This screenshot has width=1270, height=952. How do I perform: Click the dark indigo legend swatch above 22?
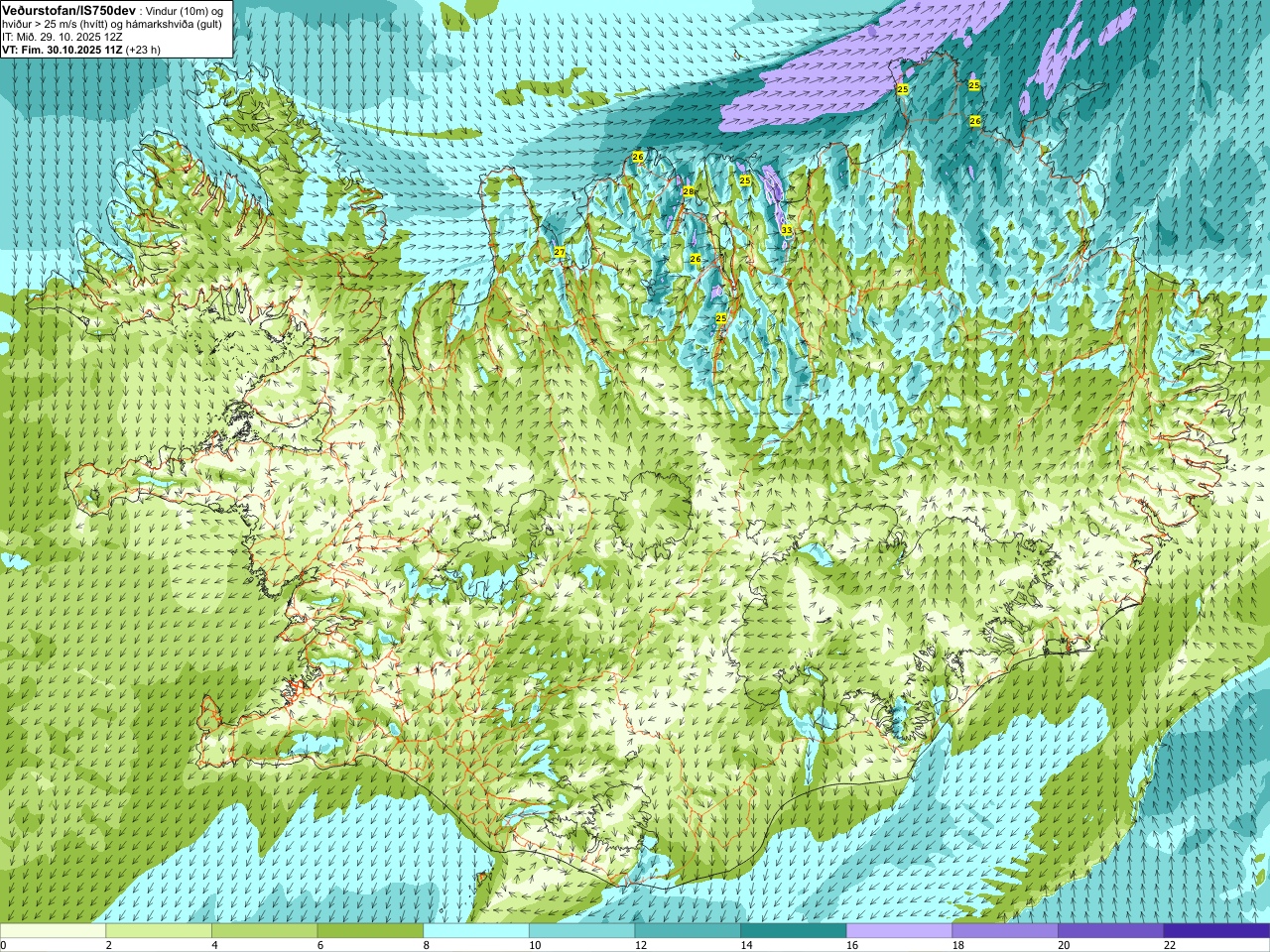click(x=1216, y=931)
